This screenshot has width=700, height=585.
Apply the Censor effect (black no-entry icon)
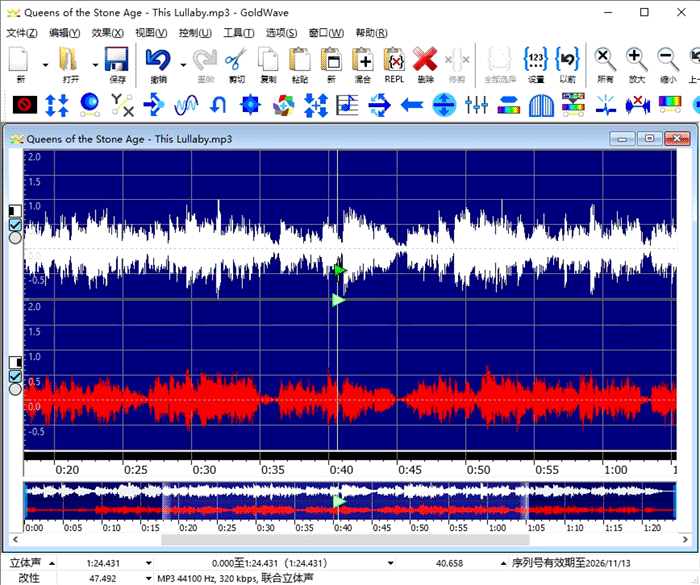point(25,105)
